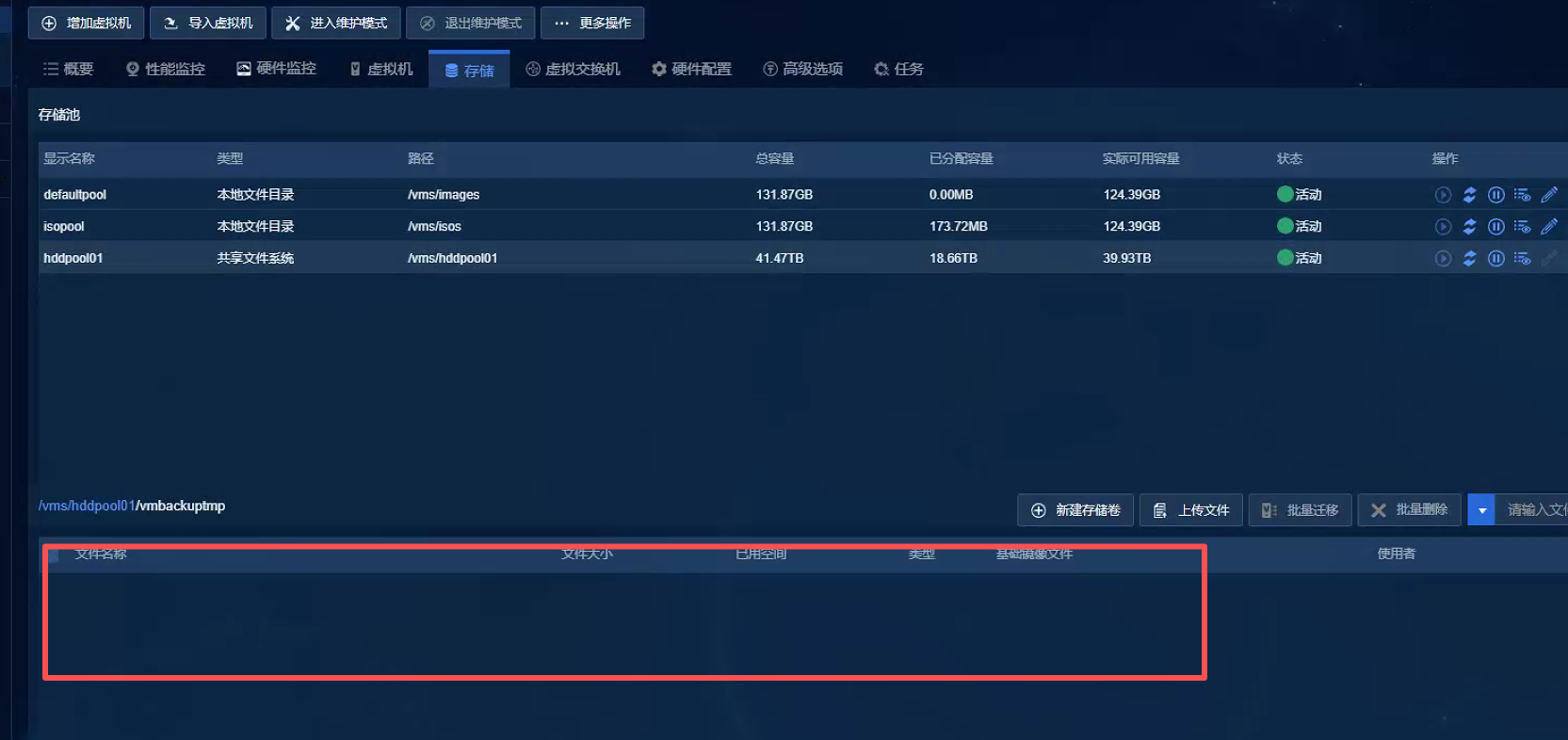View file list of hddpool01

pyautogui.click(x=1522, y=258)
